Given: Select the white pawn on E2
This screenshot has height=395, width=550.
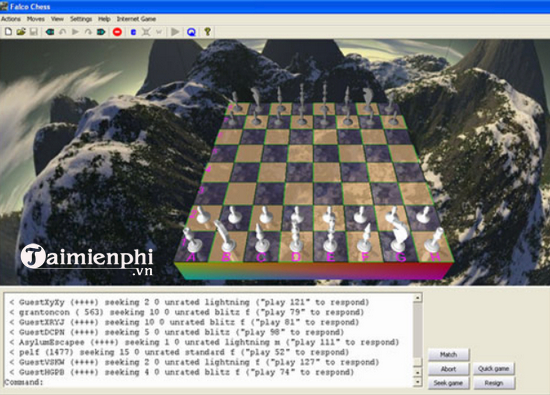Looking at the screenshot, I should click(x=329, y=215).
